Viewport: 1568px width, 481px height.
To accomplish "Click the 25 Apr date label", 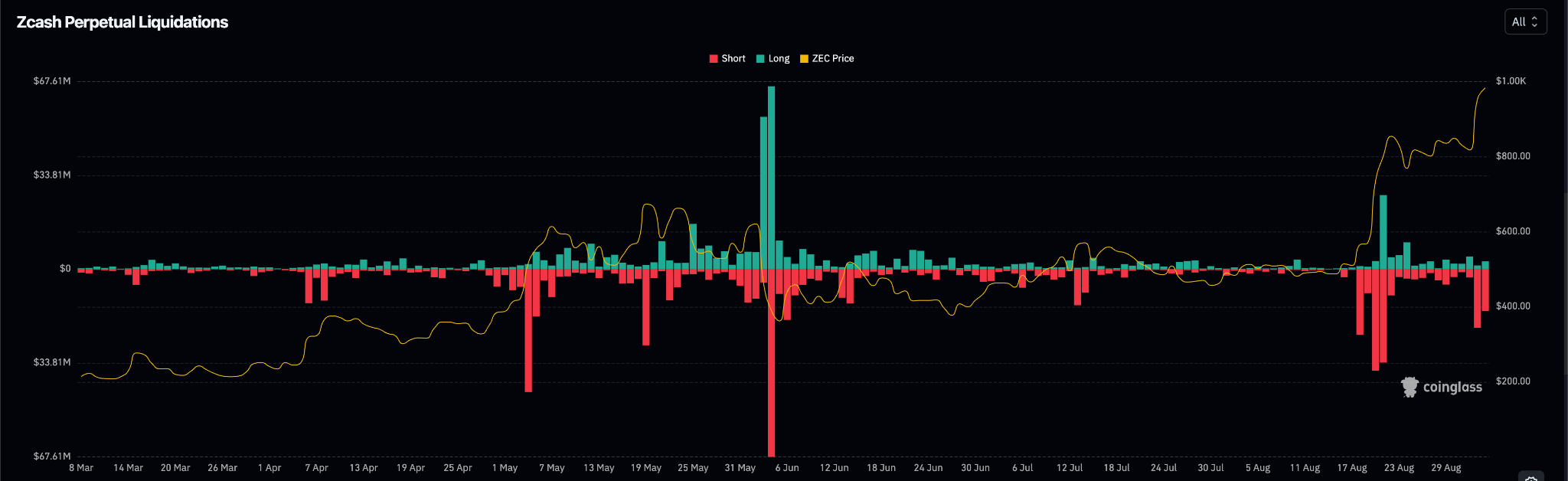I will (458, 468).
